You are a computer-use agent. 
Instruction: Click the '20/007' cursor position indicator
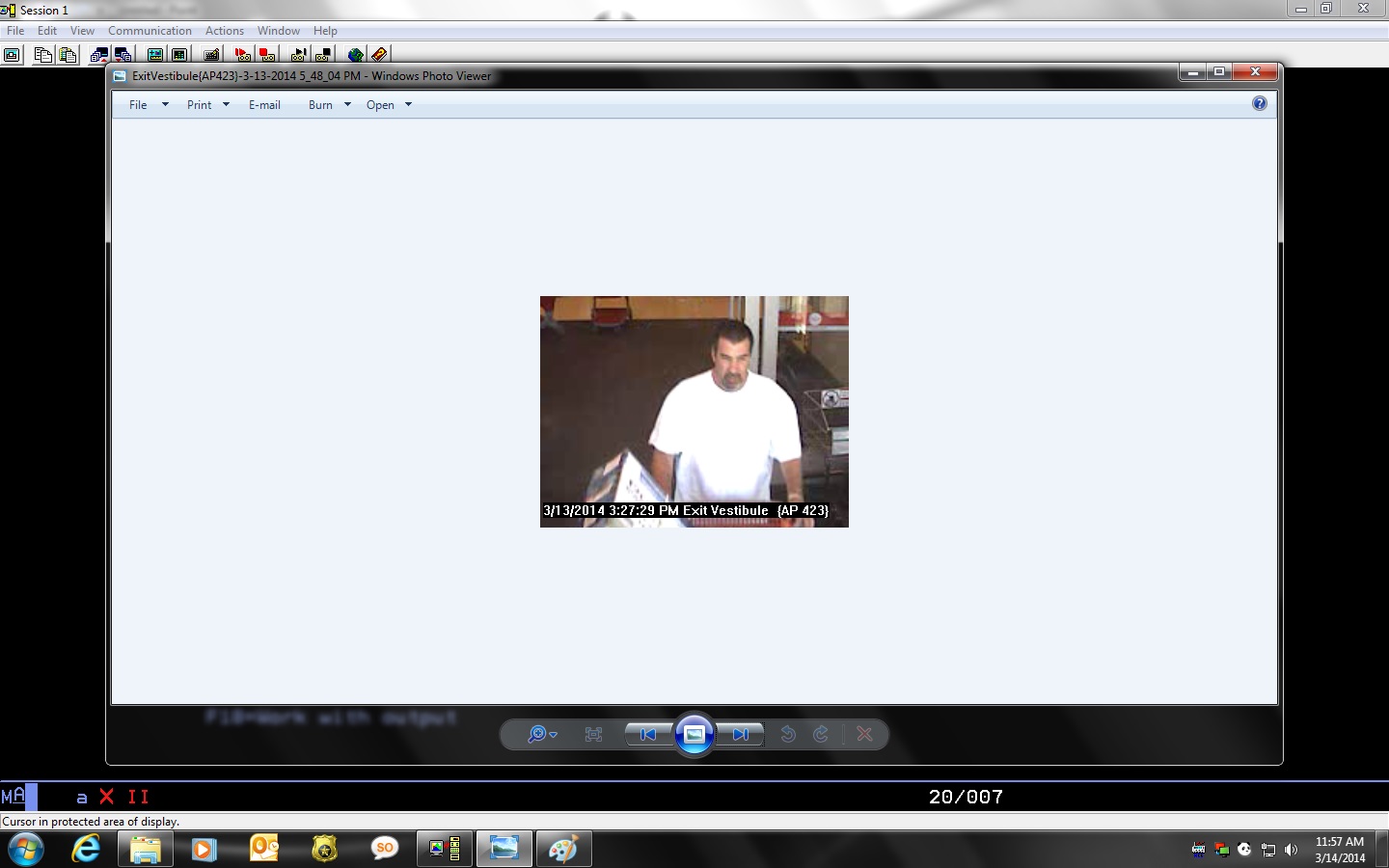point(966,797)
